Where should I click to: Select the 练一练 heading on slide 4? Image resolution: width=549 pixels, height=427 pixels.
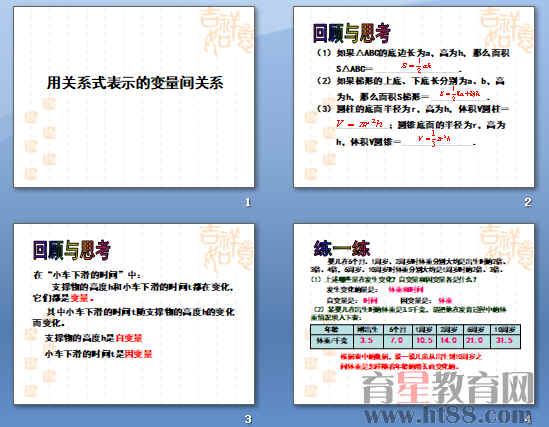tap(341, 248)
